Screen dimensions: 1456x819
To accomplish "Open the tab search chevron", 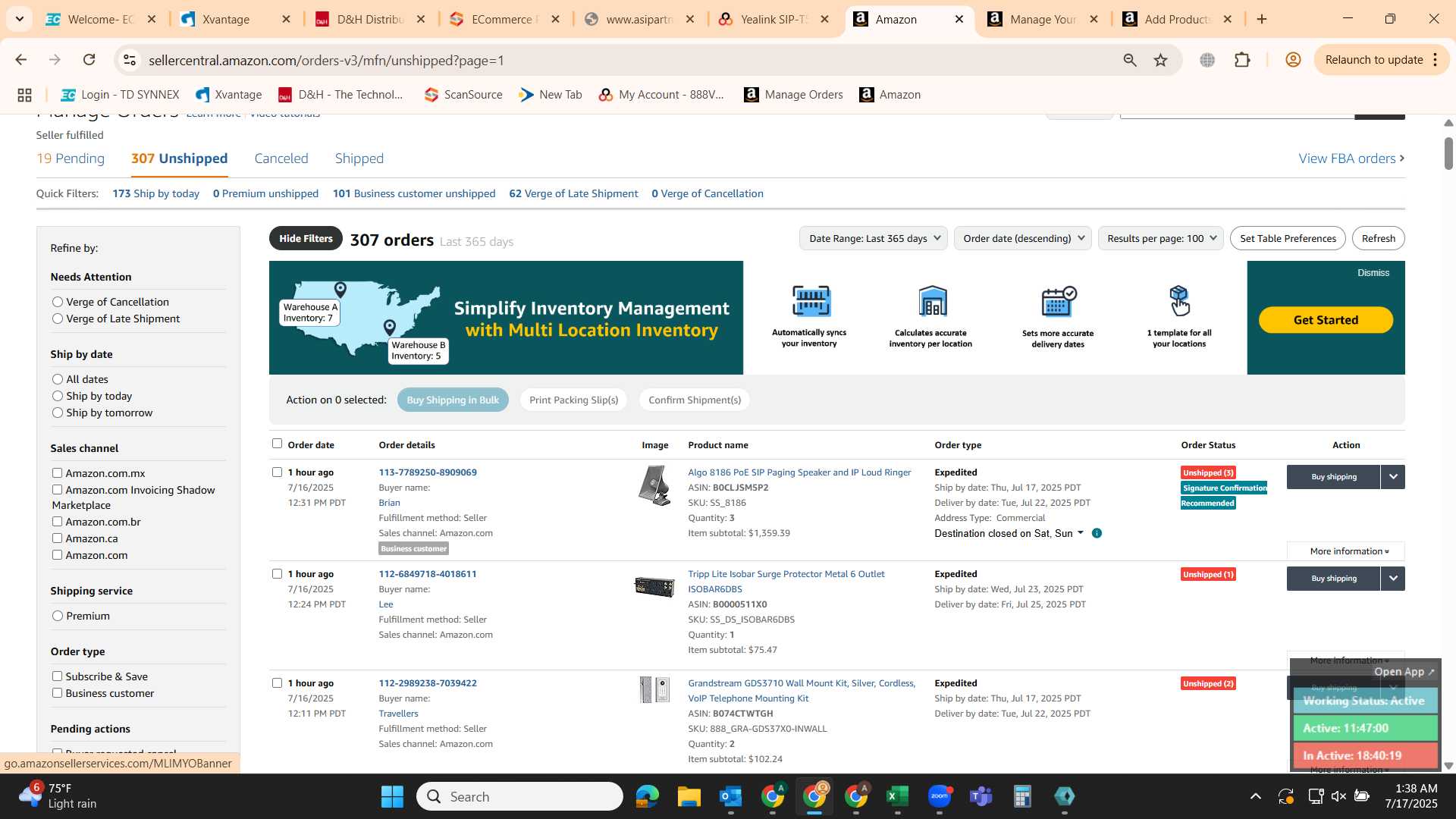I will coord(19,19).
